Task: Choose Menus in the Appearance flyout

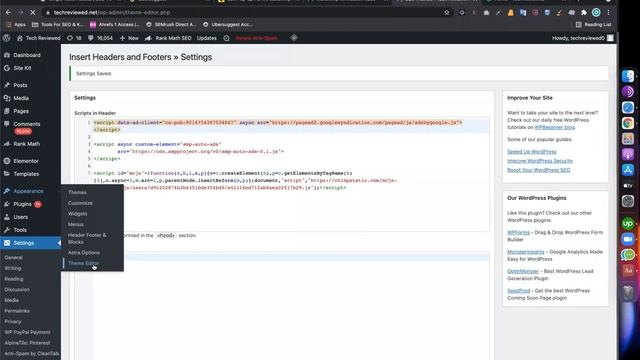Action: click(76, 224)
